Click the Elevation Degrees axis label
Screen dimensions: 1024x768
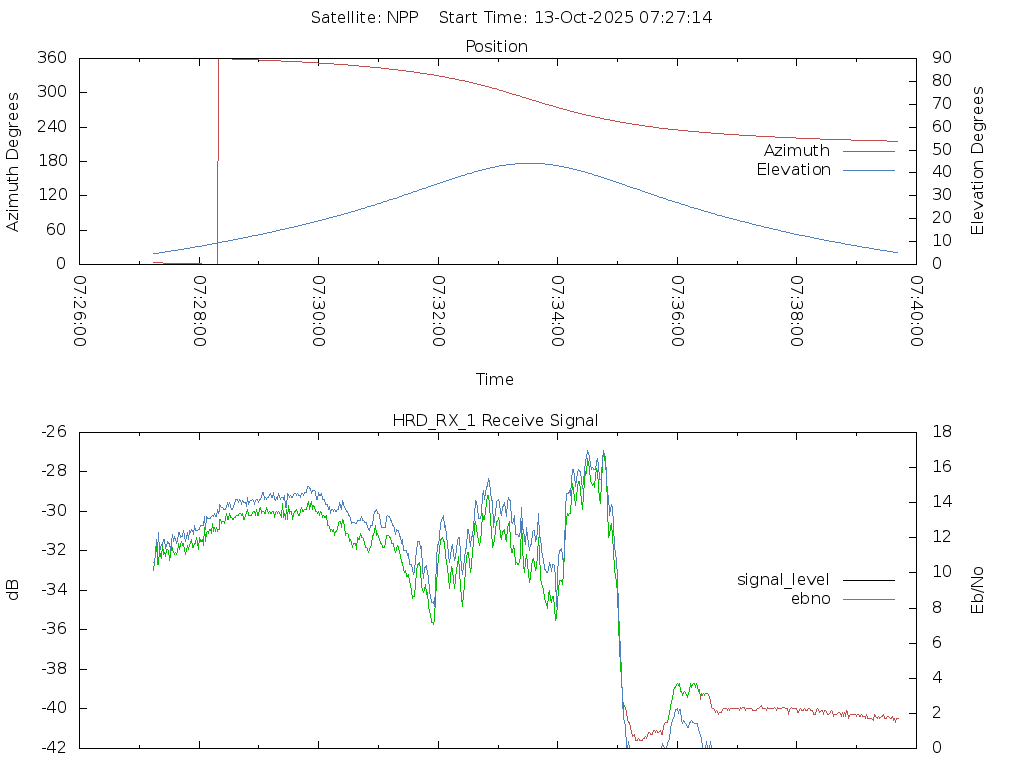click(x=978, y=161)
